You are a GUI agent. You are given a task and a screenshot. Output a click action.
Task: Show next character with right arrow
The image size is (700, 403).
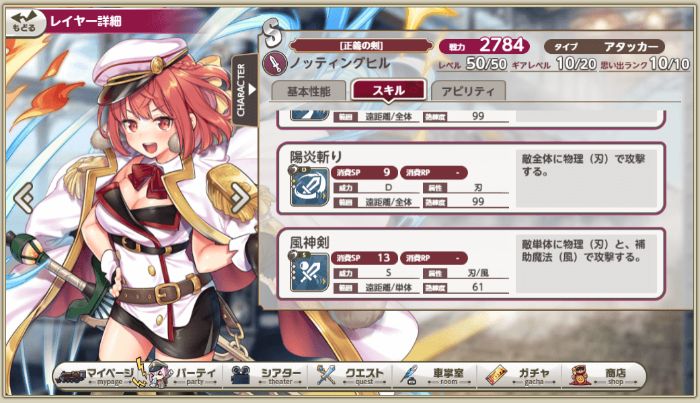(x=241, y=198)
